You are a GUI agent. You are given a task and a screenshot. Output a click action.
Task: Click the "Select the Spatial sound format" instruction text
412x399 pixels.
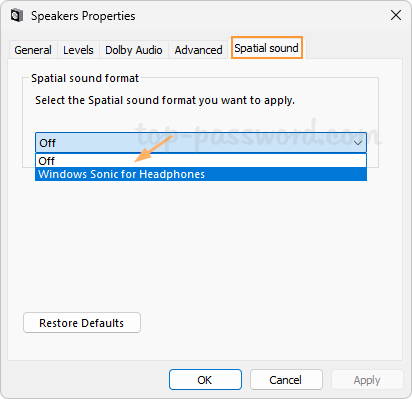pyautogui.click(x=165, y=100)
